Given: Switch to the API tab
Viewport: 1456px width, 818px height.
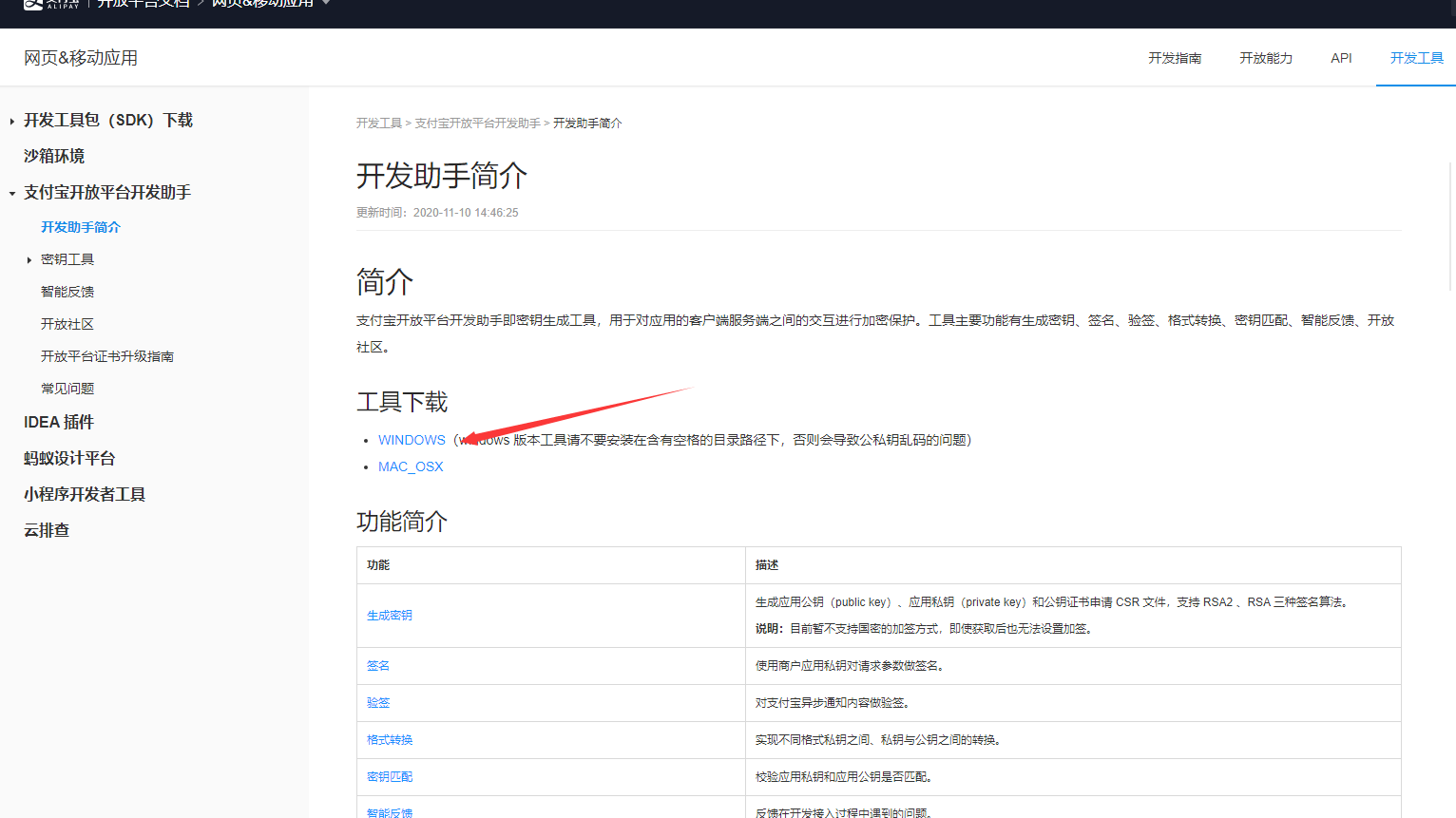Looking at the screenshot, I should (1341, 58).
